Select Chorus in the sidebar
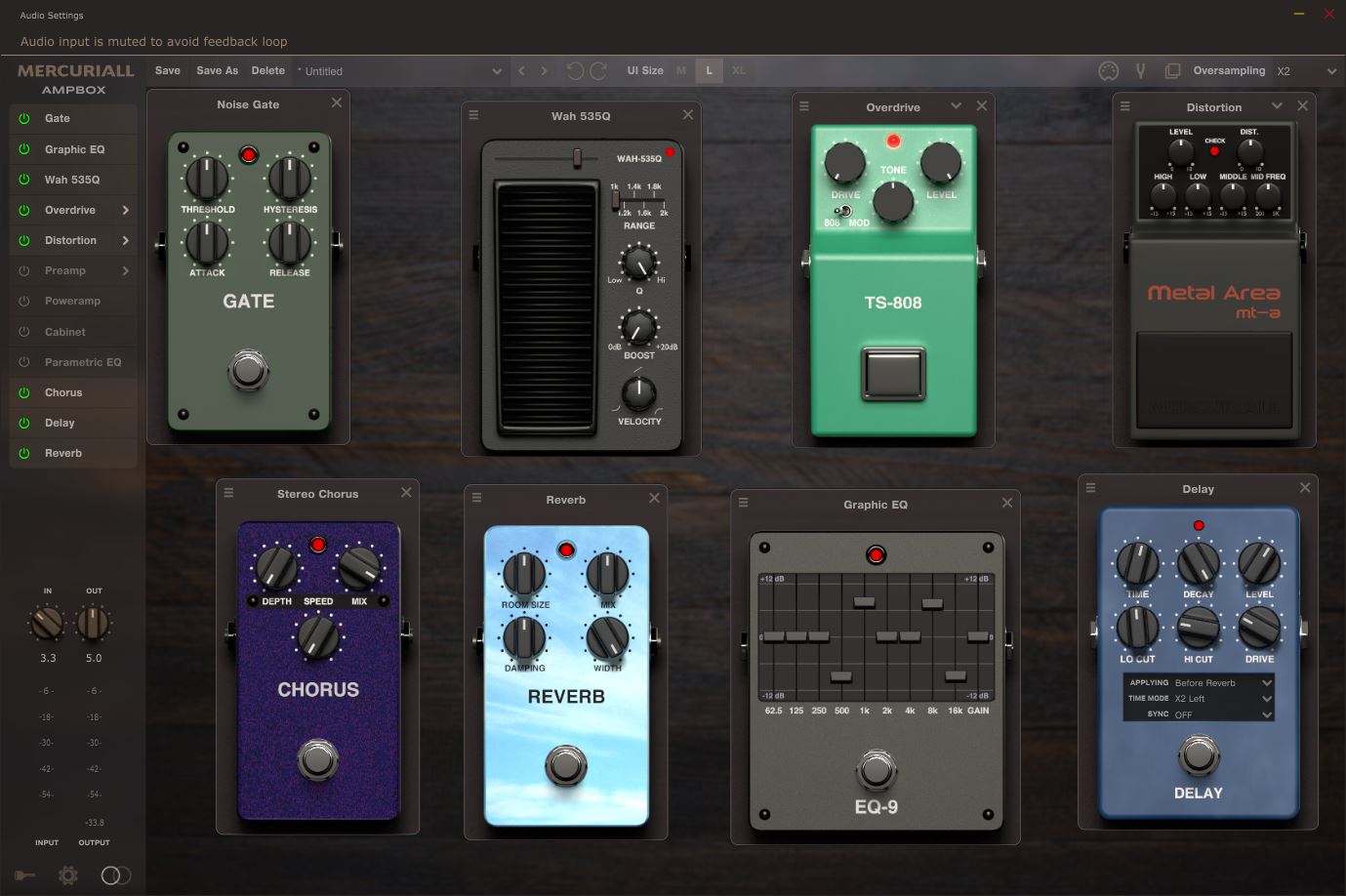This screenshot has width=1346, height=896. point(63,392)
